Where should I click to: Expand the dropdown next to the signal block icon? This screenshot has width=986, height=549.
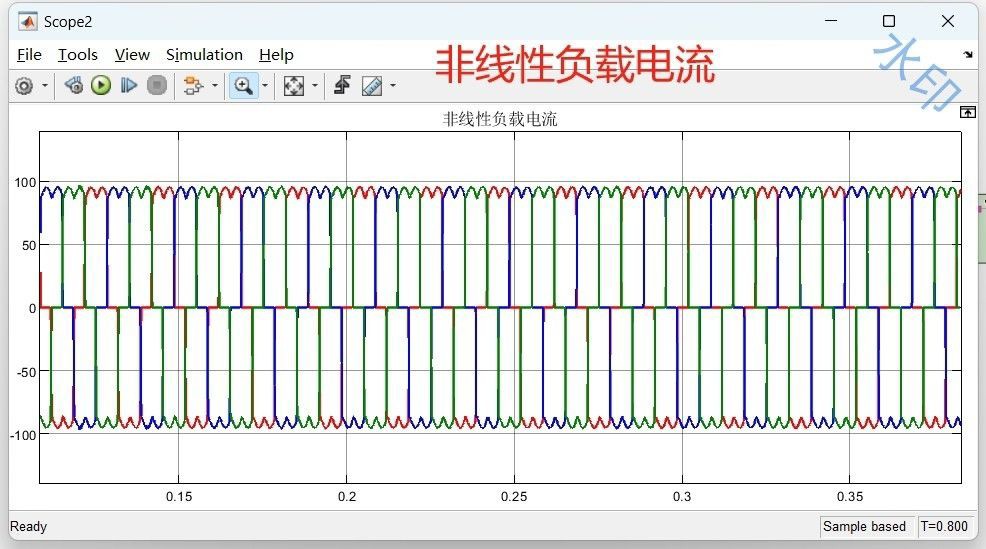214,86
